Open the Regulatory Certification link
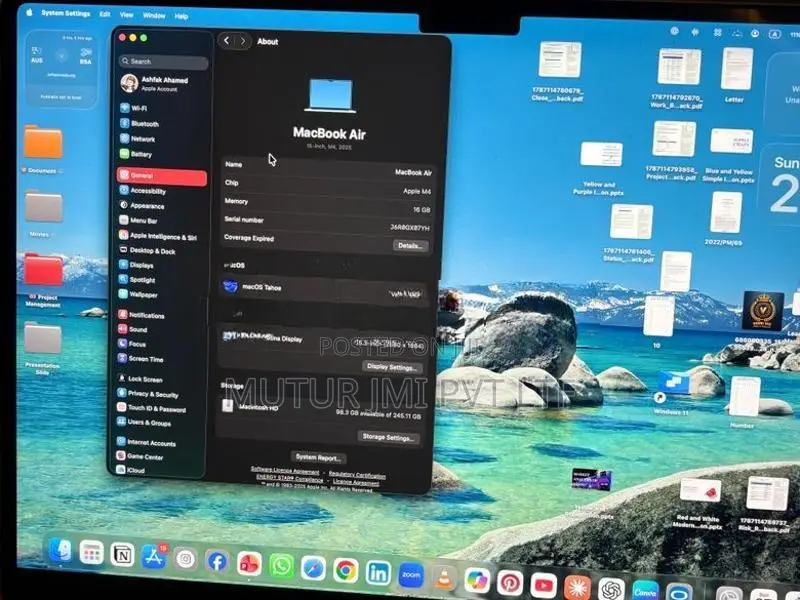This screenshot has height=600, width=800. [357, 475]
